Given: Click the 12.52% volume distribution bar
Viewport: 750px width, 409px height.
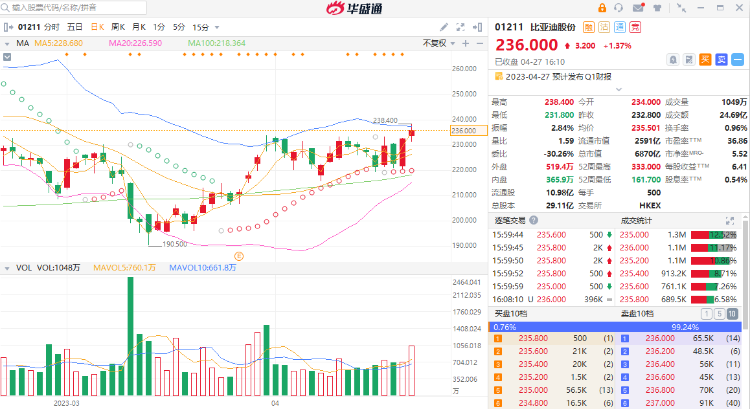Looking at the screenshot, I should tap(714, 235).
